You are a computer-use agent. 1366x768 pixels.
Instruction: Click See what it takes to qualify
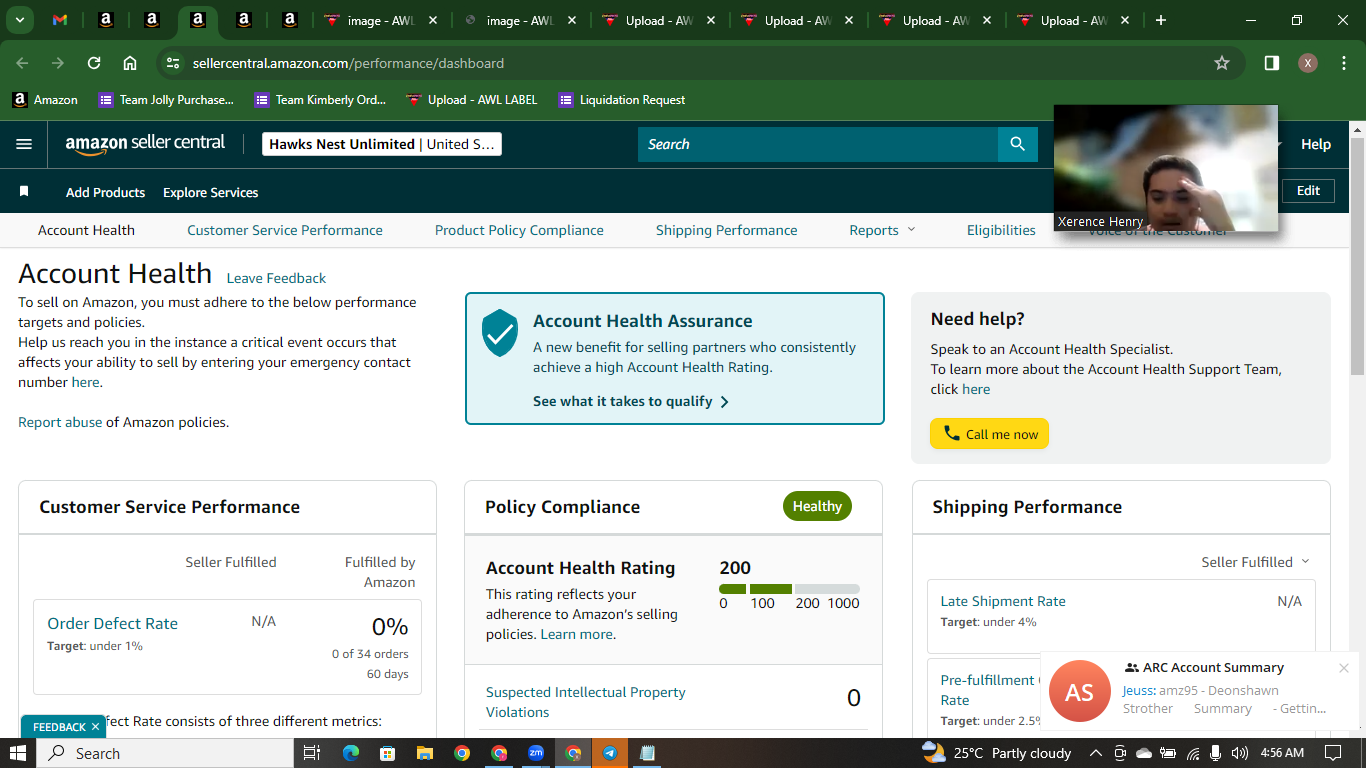[631, 401]
